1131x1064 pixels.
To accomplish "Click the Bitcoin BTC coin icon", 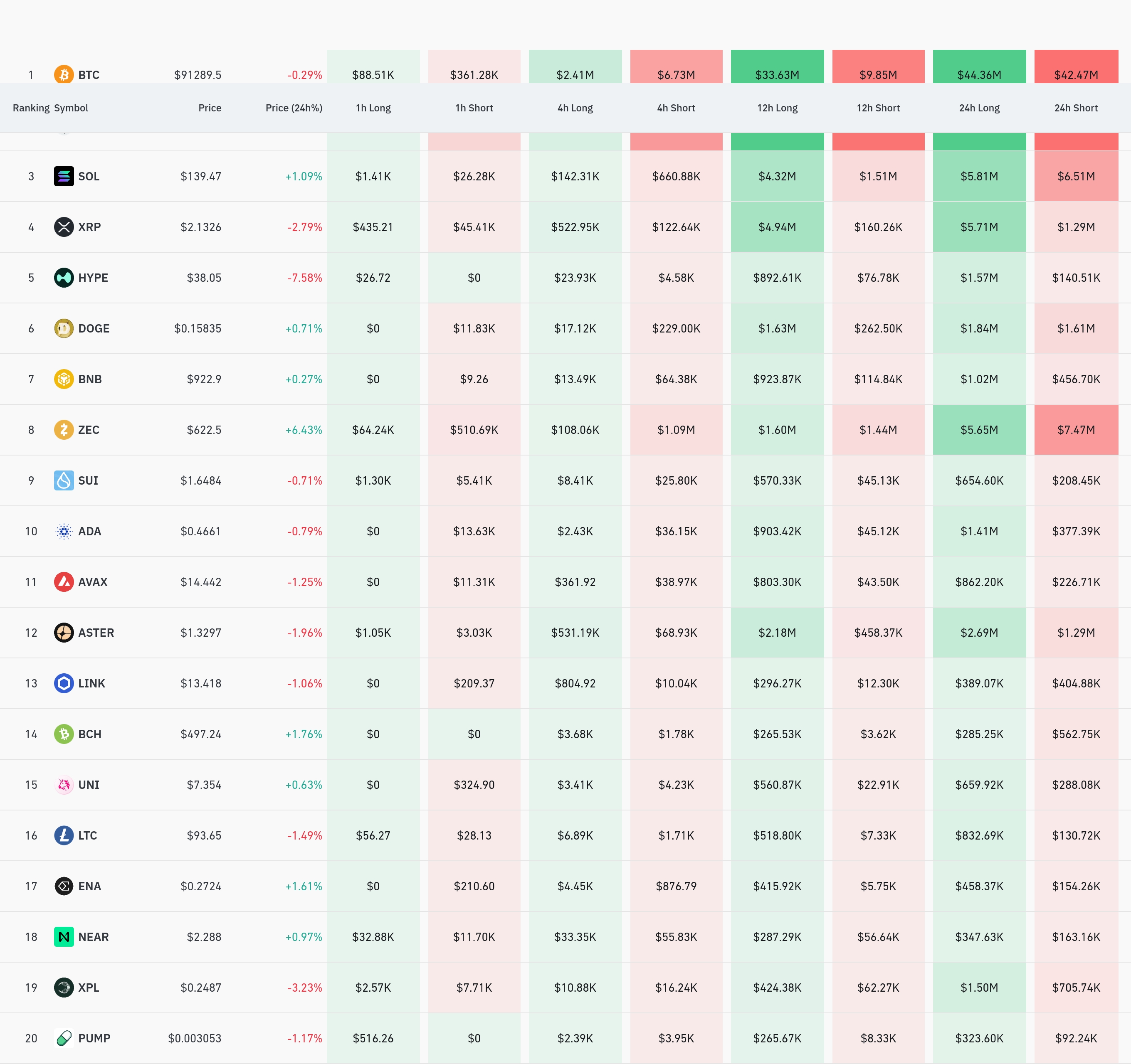I will 64,74.
